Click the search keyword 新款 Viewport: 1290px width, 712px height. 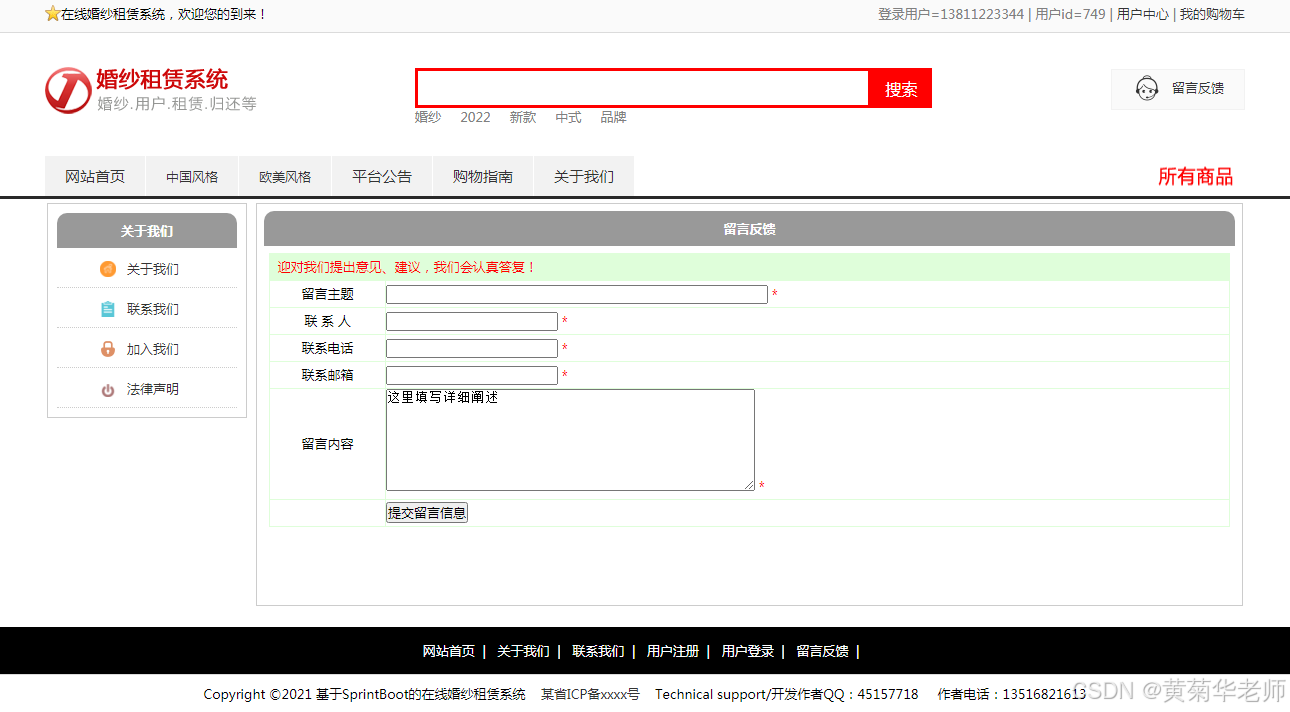coord(523,117)
